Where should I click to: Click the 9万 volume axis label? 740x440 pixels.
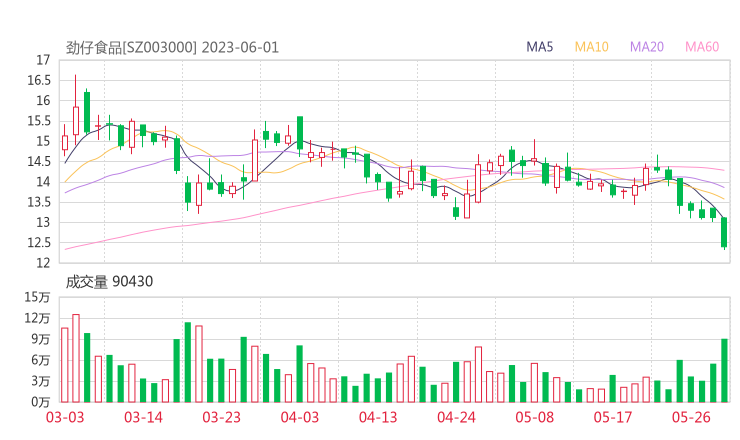(x=41, y=339)
